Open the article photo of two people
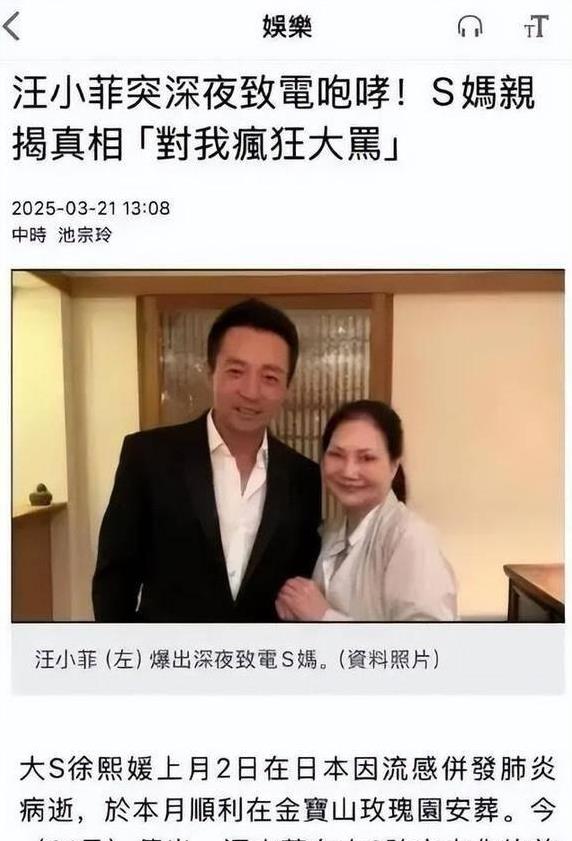The width and height of the screenshot is (572, 841). pos(288,446)
